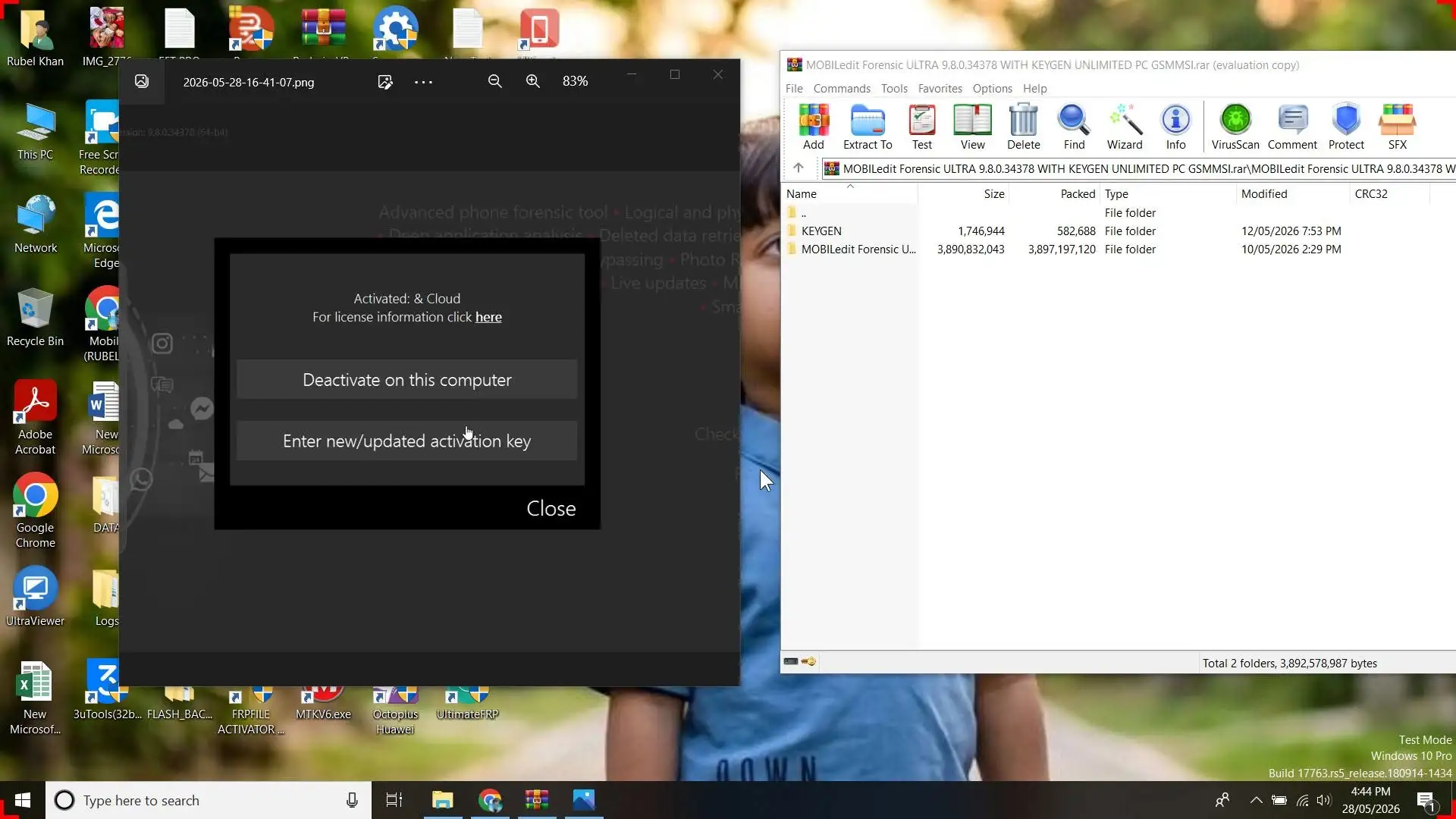Show archive Info in WinRAR
Screen dimensions: 1456x819
1176,127
